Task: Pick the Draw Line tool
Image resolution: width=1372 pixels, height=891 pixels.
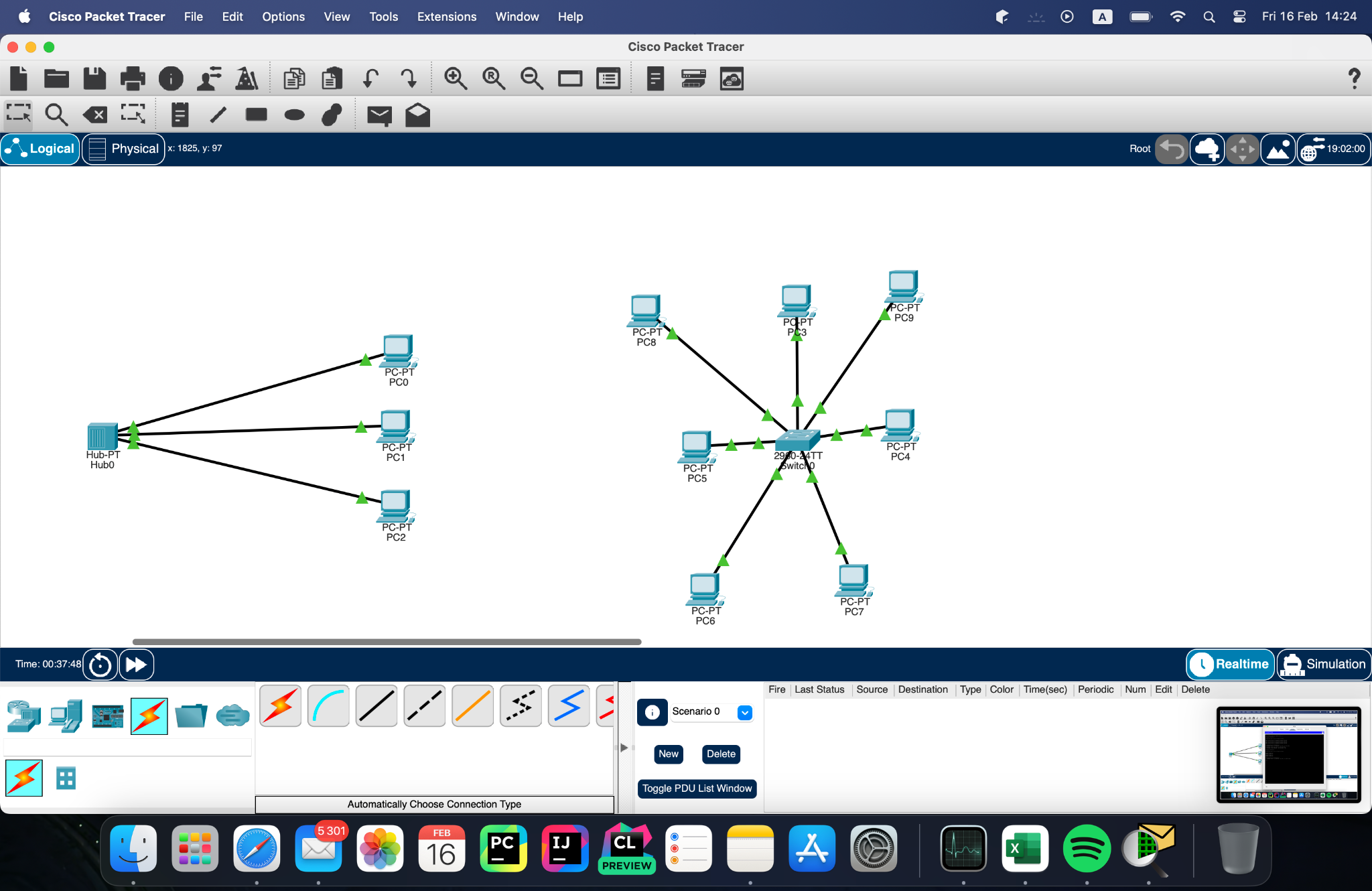Action: 218,115
